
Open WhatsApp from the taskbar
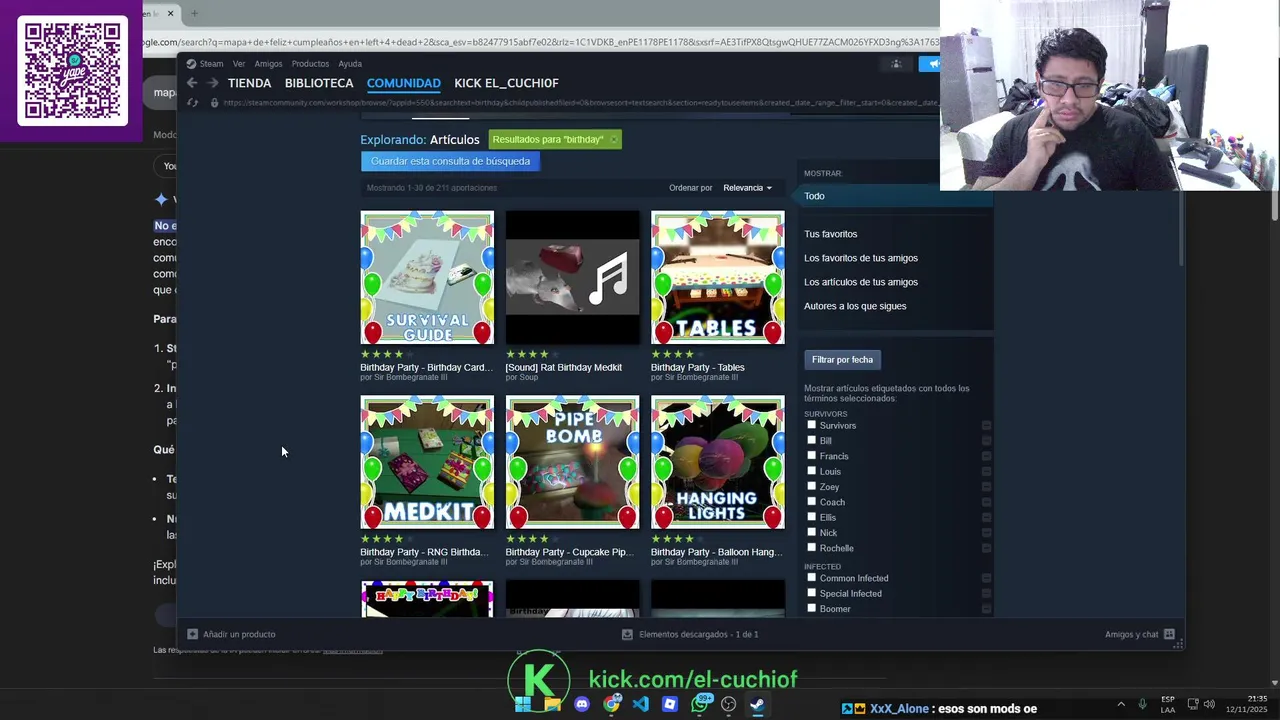pos(700,704)
